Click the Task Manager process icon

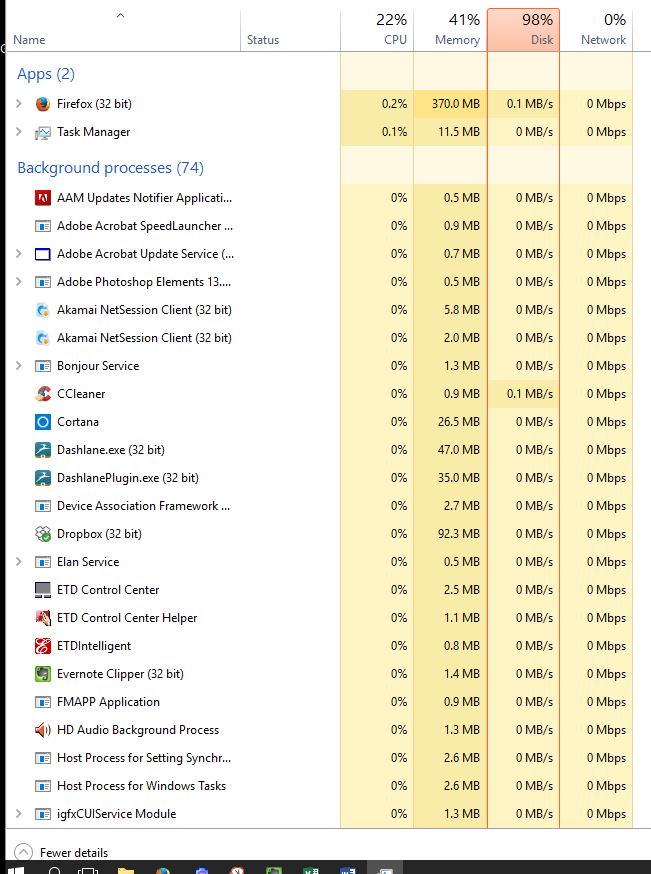(43, 132)
